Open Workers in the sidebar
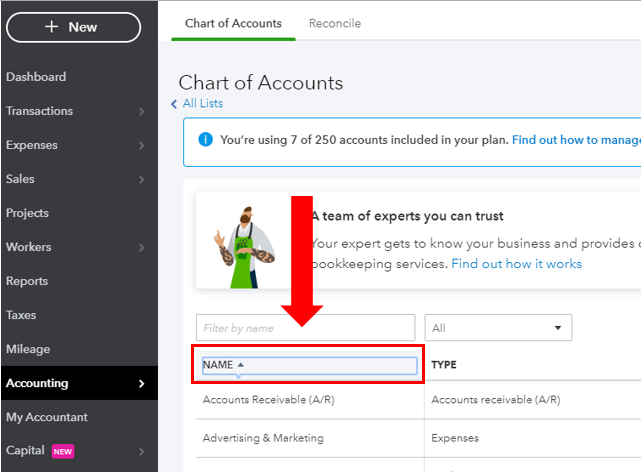 click(x=28, y=247)
